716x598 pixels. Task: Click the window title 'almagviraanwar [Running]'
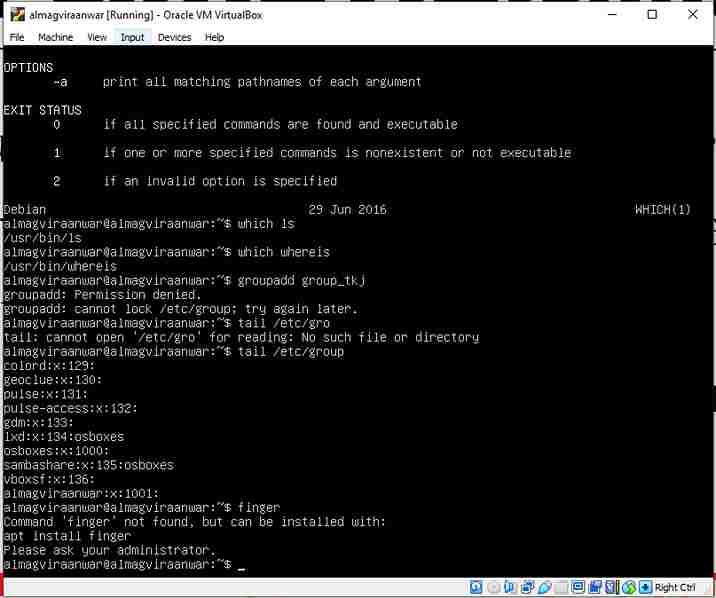pos(91,15)
